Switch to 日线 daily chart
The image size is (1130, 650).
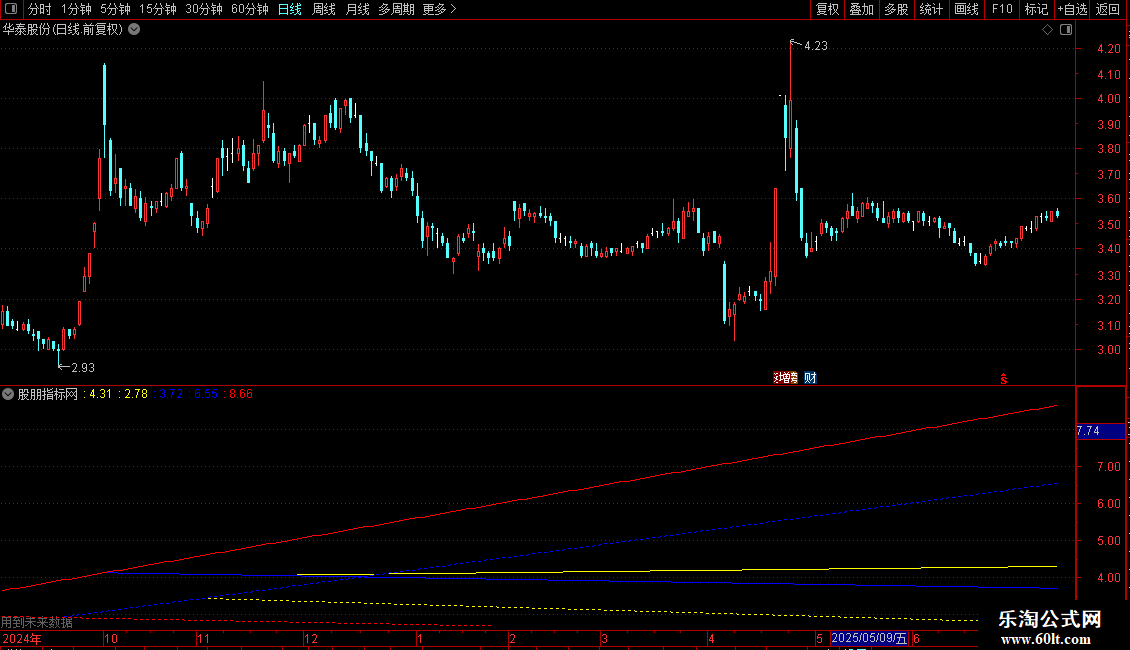(x=290, y=9)
